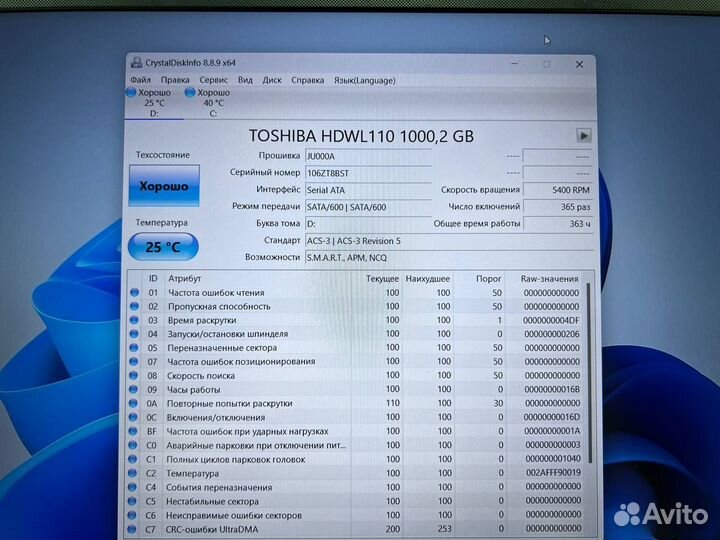
Task: Click the status dot for attribute C2
Action: 132,473
